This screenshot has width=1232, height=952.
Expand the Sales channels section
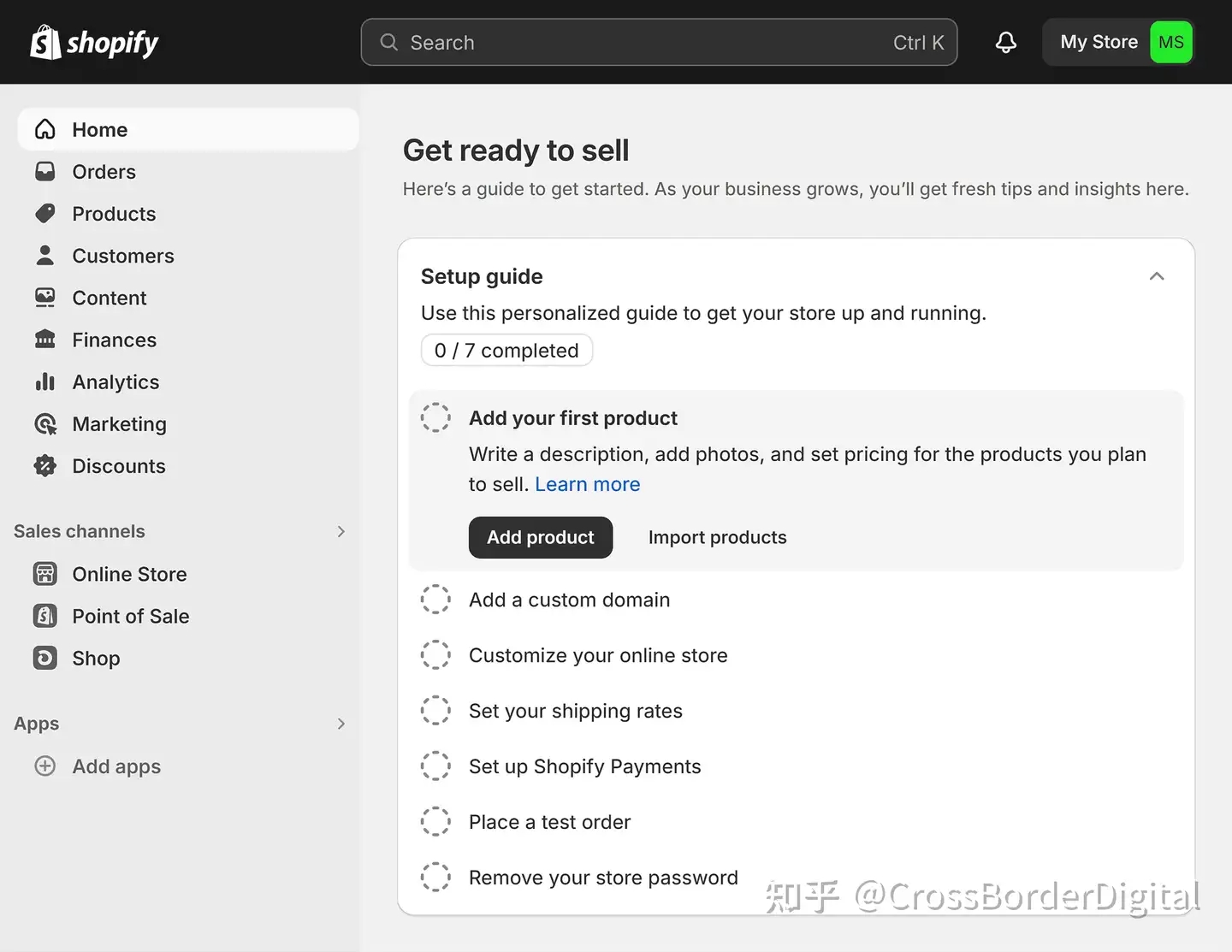click(x=341, y=532)
